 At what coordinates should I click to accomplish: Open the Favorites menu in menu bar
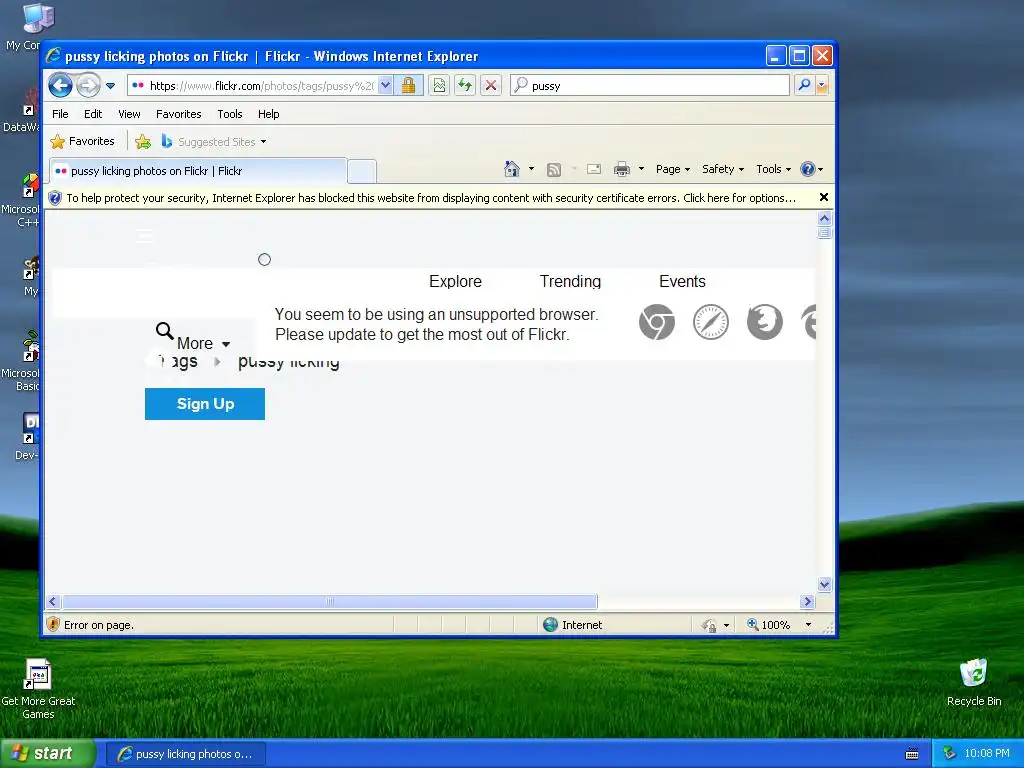[x=178, y=114]
